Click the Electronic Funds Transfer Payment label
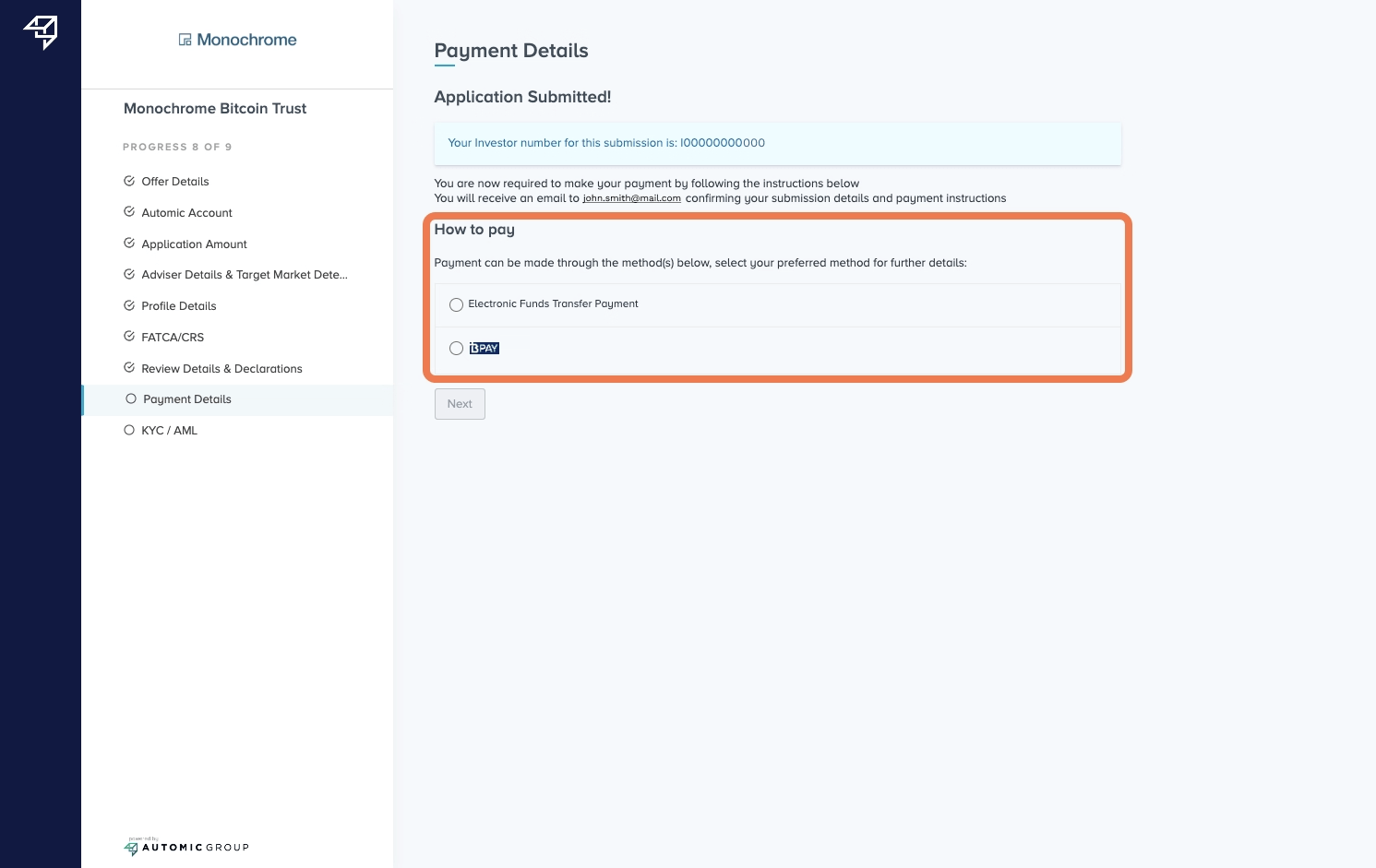This screenshot has height=868, width=1376. pos(553,304)
